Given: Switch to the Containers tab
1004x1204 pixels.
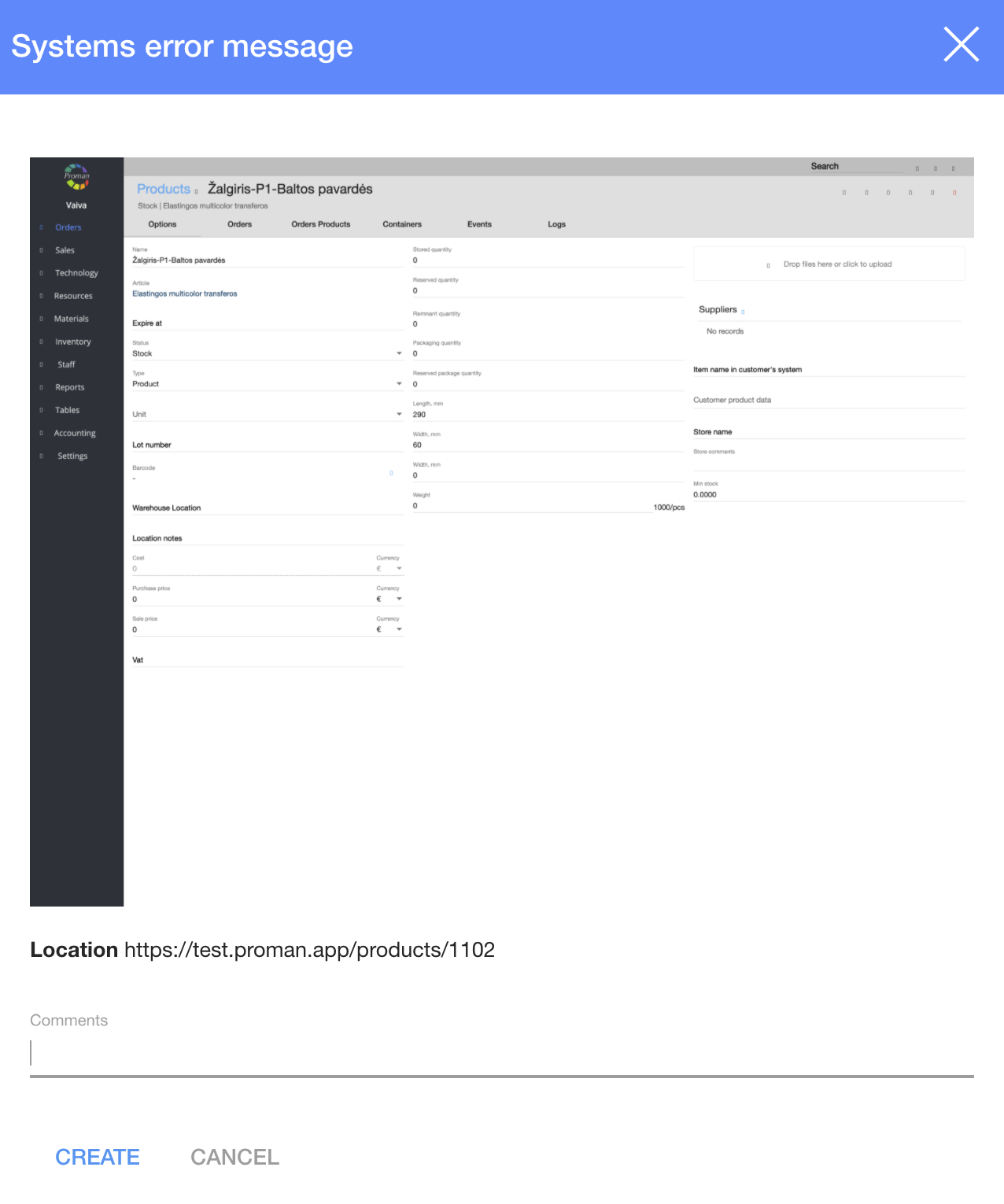Looking at the screenshot, I should (402, 224).
